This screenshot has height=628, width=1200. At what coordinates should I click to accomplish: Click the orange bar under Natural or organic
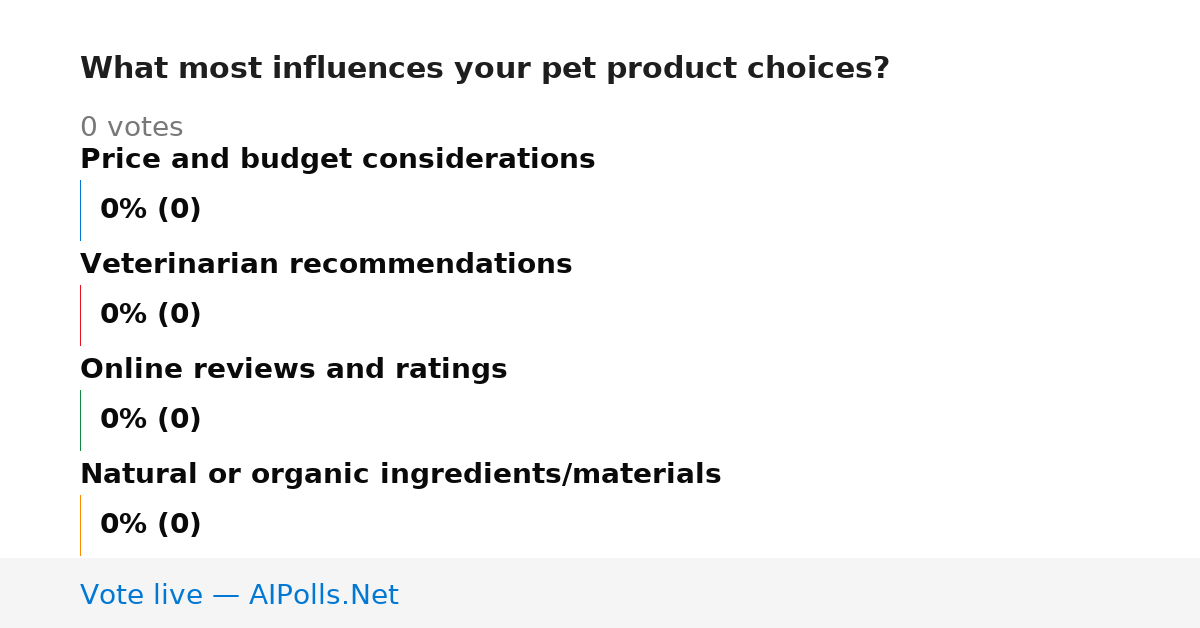80,525
